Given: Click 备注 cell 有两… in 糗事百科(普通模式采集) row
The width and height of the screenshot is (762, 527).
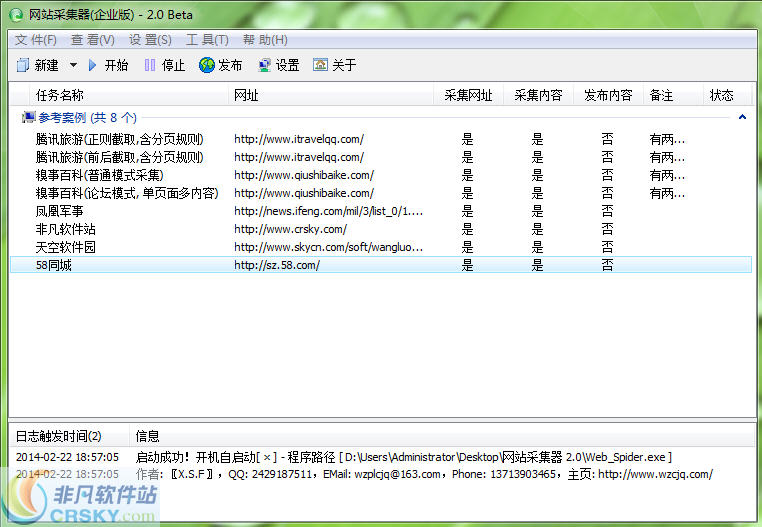Looking at the screenshot, I should click(x=667, y=176).
